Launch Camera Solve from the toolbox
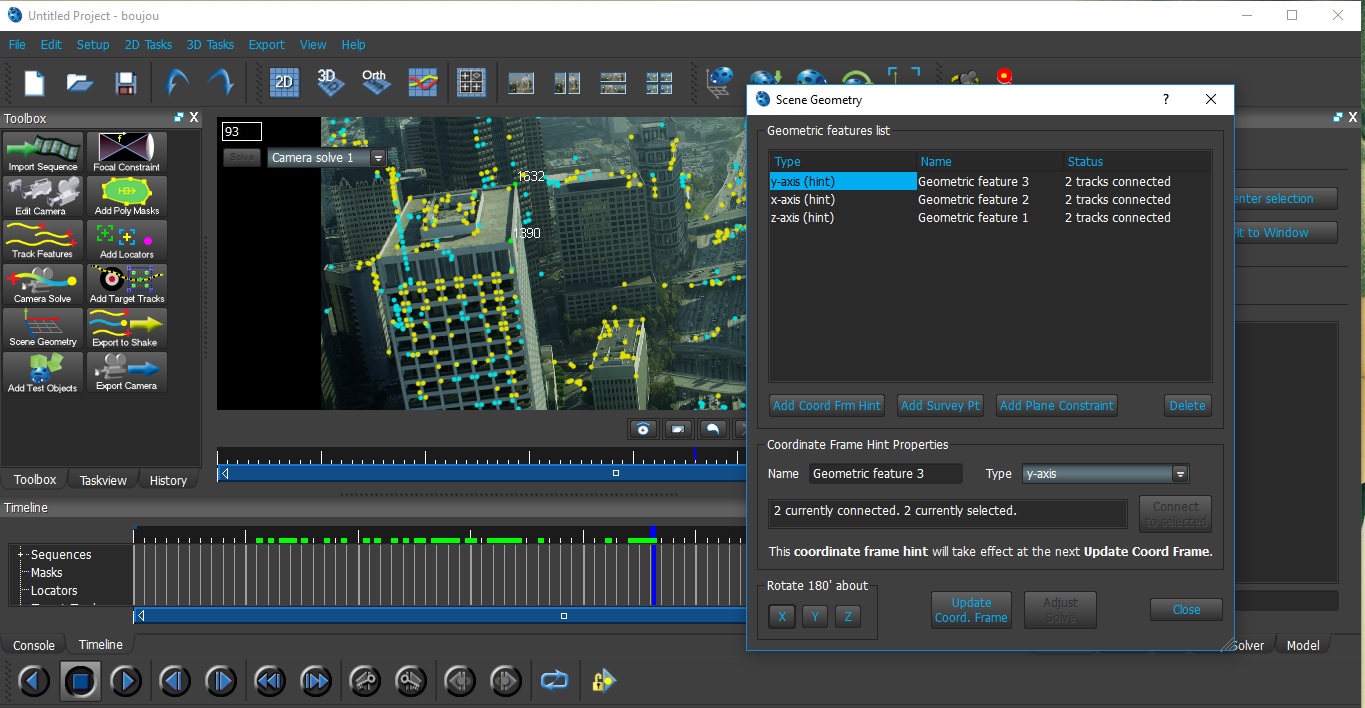1365x708 pixels. (43, 284)
